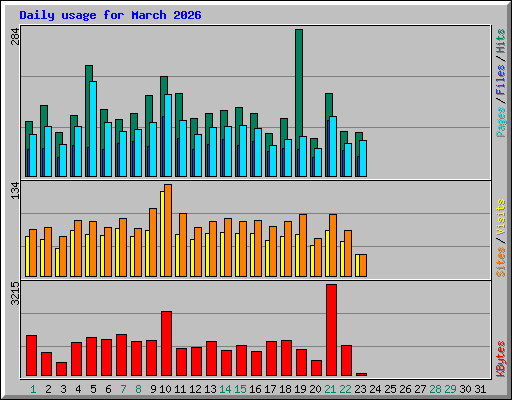
Task: Click day label 29 on the axis
Action: coord(450,389)
